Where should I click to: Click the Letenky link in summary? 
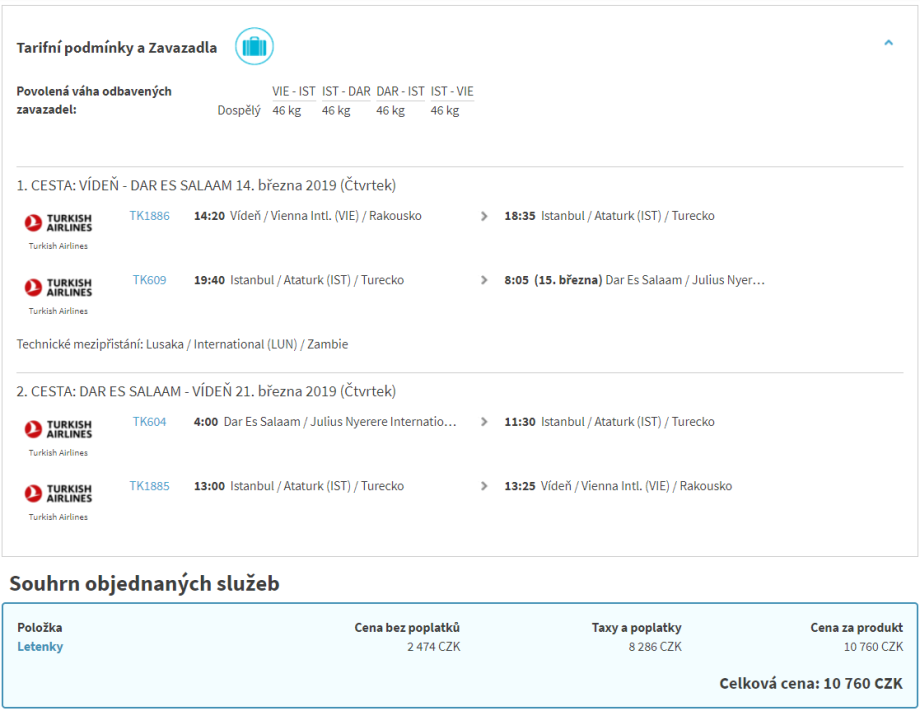tap(40, 647)
